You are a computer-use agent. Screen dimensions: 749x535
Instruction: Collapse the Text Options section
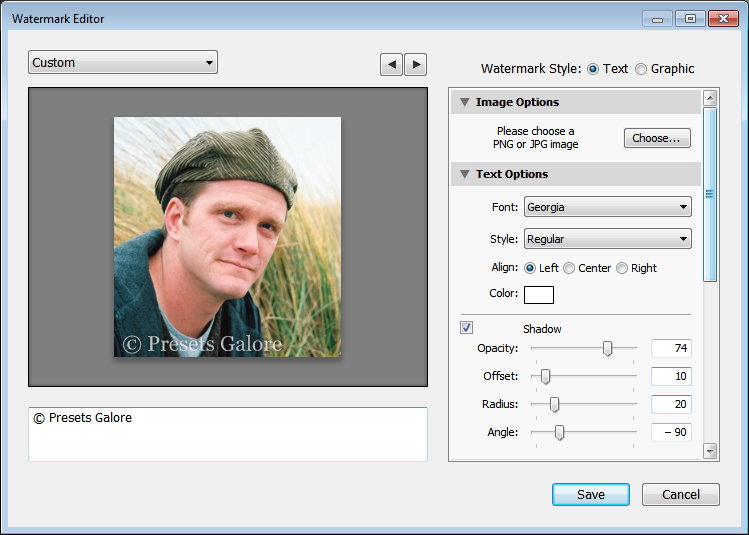tap(464, 174)
